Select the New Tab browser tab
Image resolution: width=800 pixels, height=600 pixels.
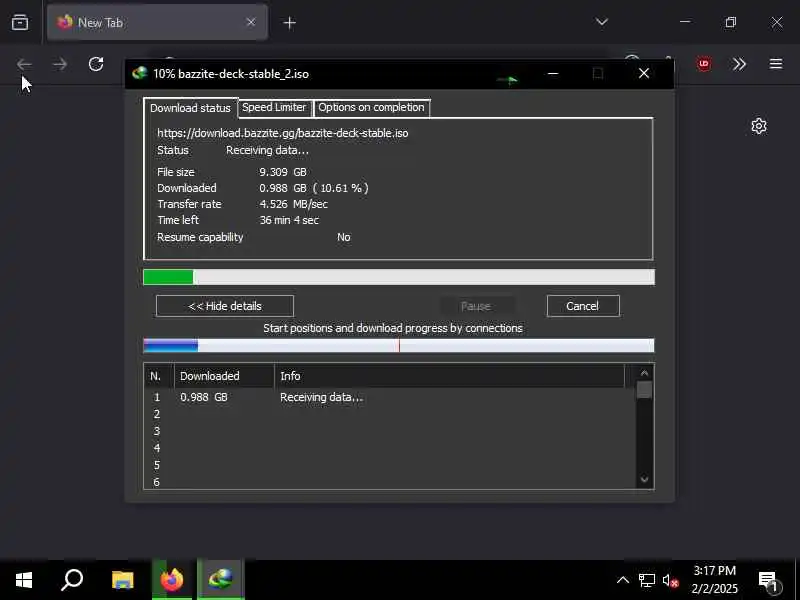click(158, 22)
